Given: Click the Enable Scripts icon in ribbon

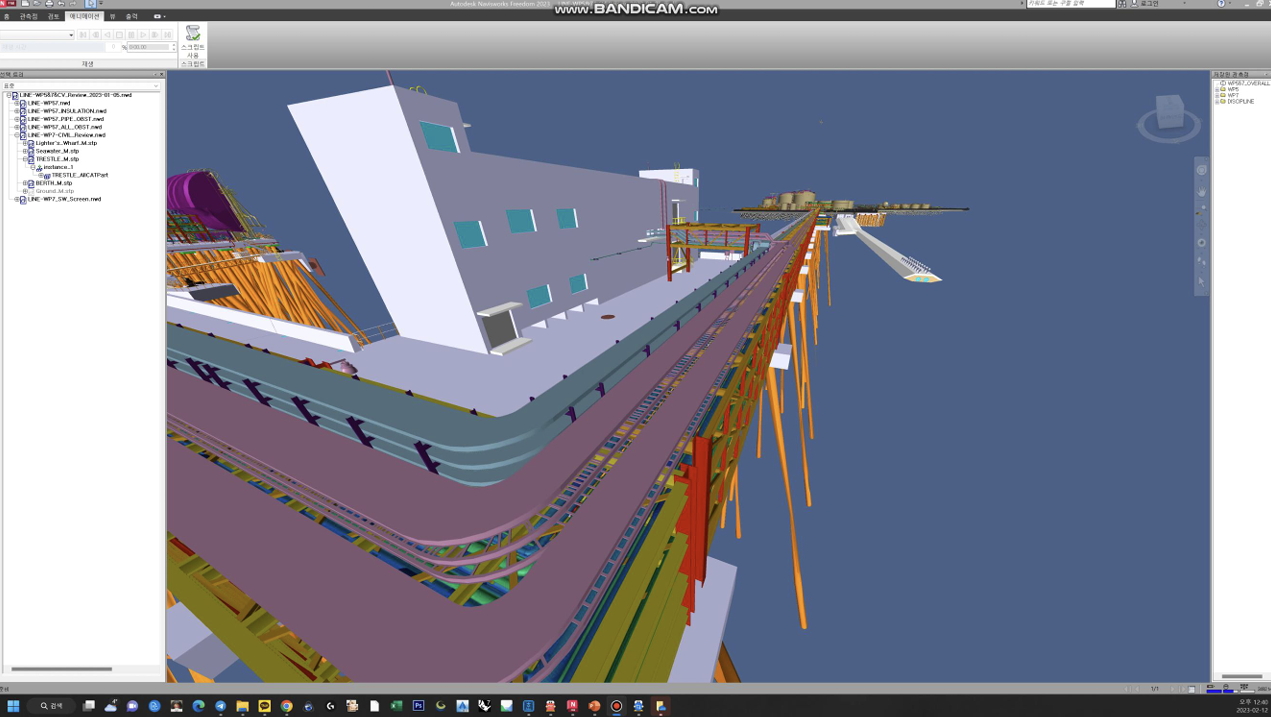Looking at the screenshot, I should pyautogui.click(x=192, y=34).
